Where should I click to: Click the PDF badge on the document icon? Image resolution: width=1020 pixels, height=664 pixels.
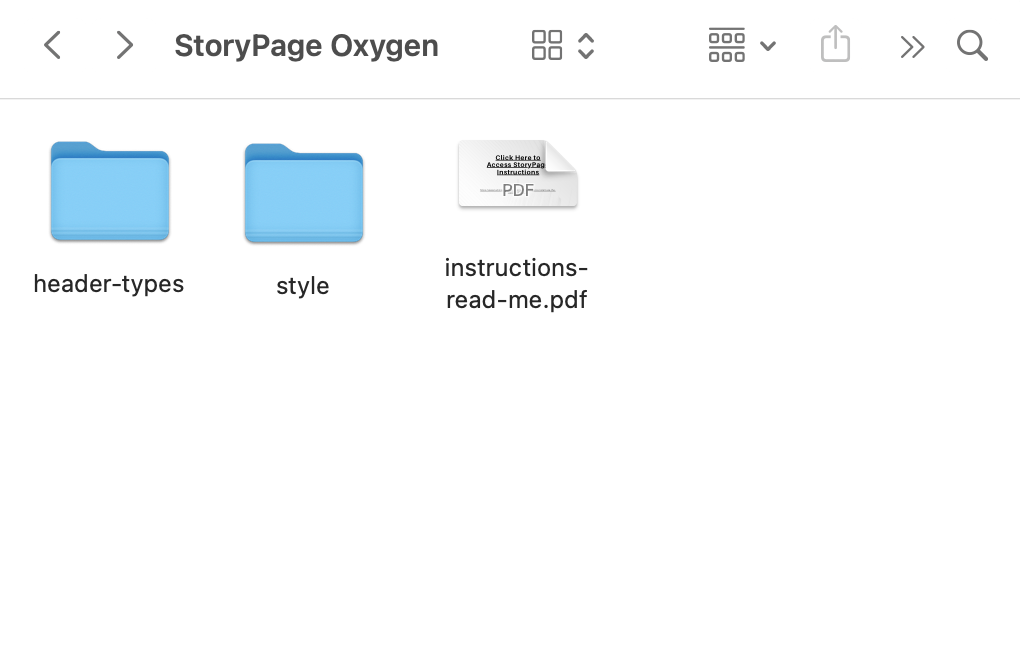518,190
